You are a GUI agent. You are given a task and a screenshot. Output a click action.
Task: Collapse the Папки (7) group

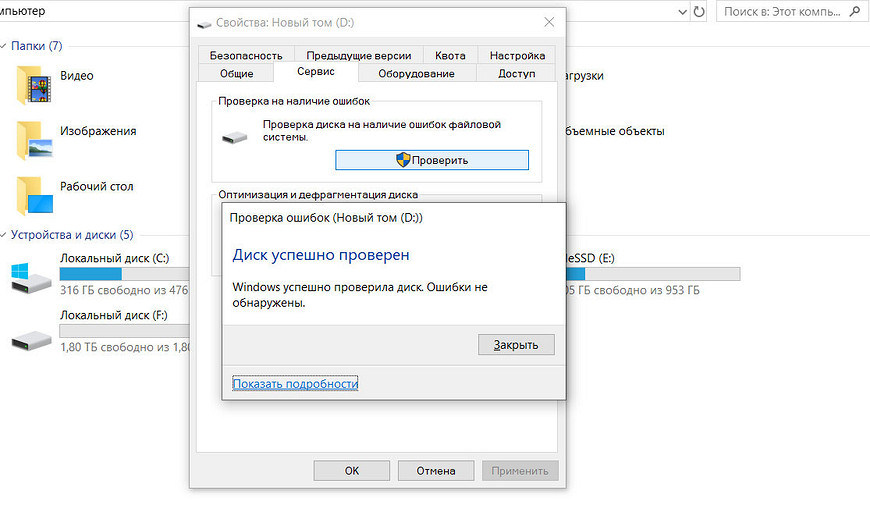(5, 46)
